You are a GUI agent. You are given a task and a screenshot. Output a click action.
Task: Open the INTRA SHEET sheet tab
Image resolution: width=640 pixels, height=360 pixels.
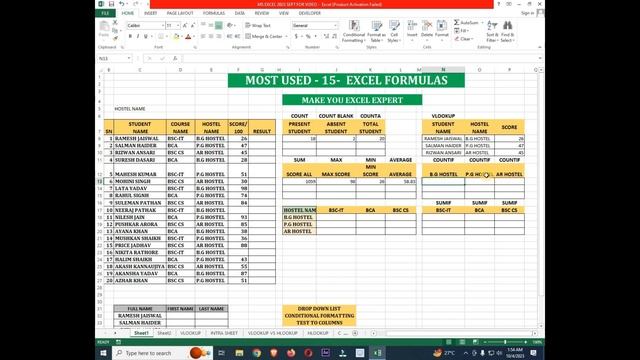pos(224,333)
